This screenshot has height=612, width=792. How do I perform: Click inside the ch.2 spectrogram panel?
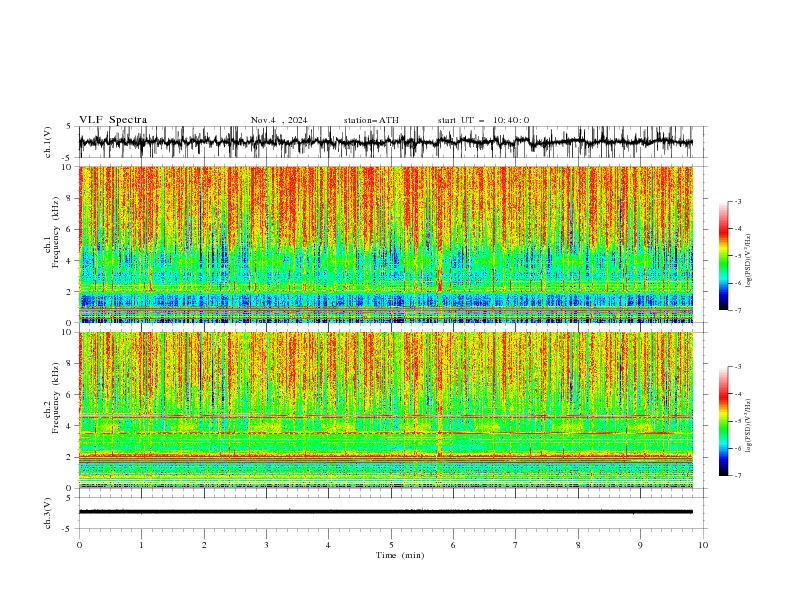point(386,410)
